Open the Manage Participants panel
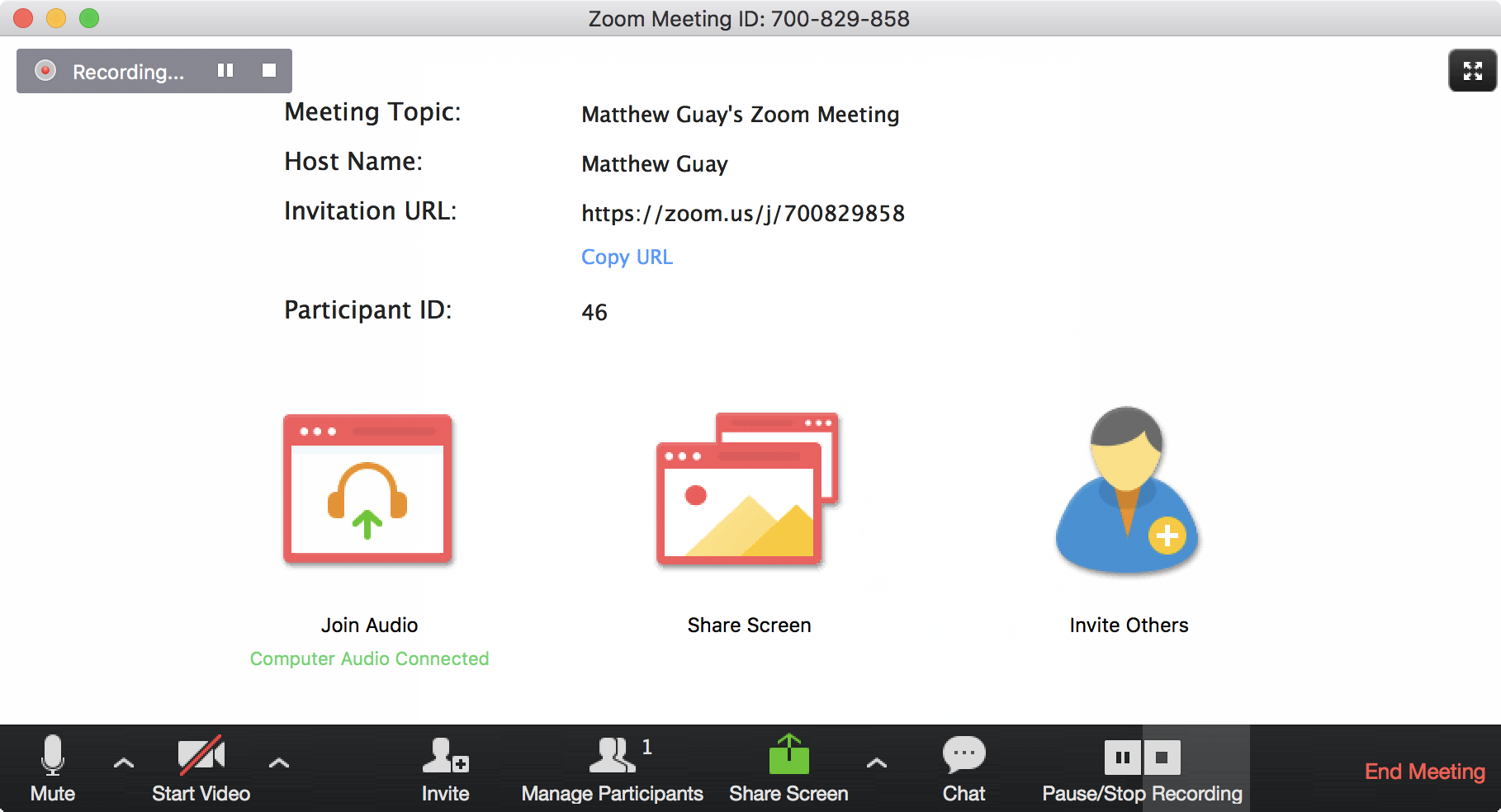Image resolution: width=1501 pixels, height=812 pixels. coord(612,768)
